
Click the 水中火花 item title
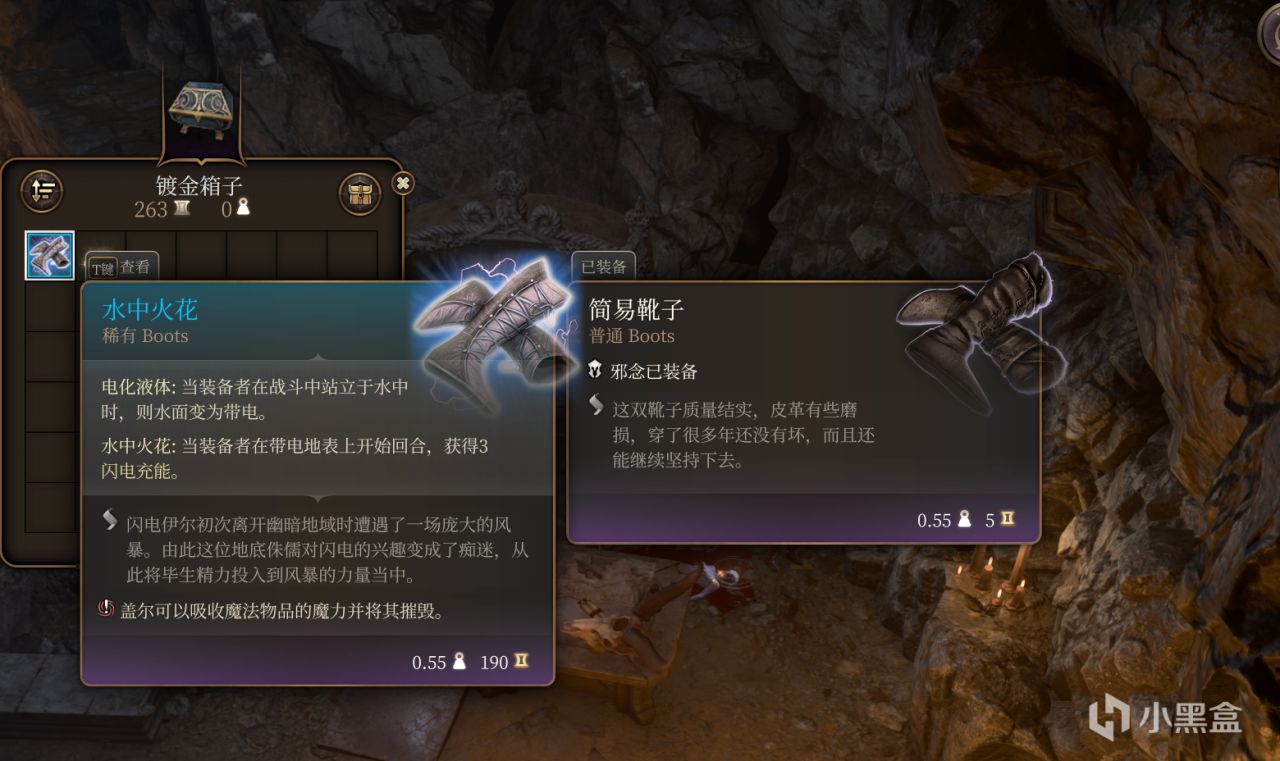click(150, 310)
